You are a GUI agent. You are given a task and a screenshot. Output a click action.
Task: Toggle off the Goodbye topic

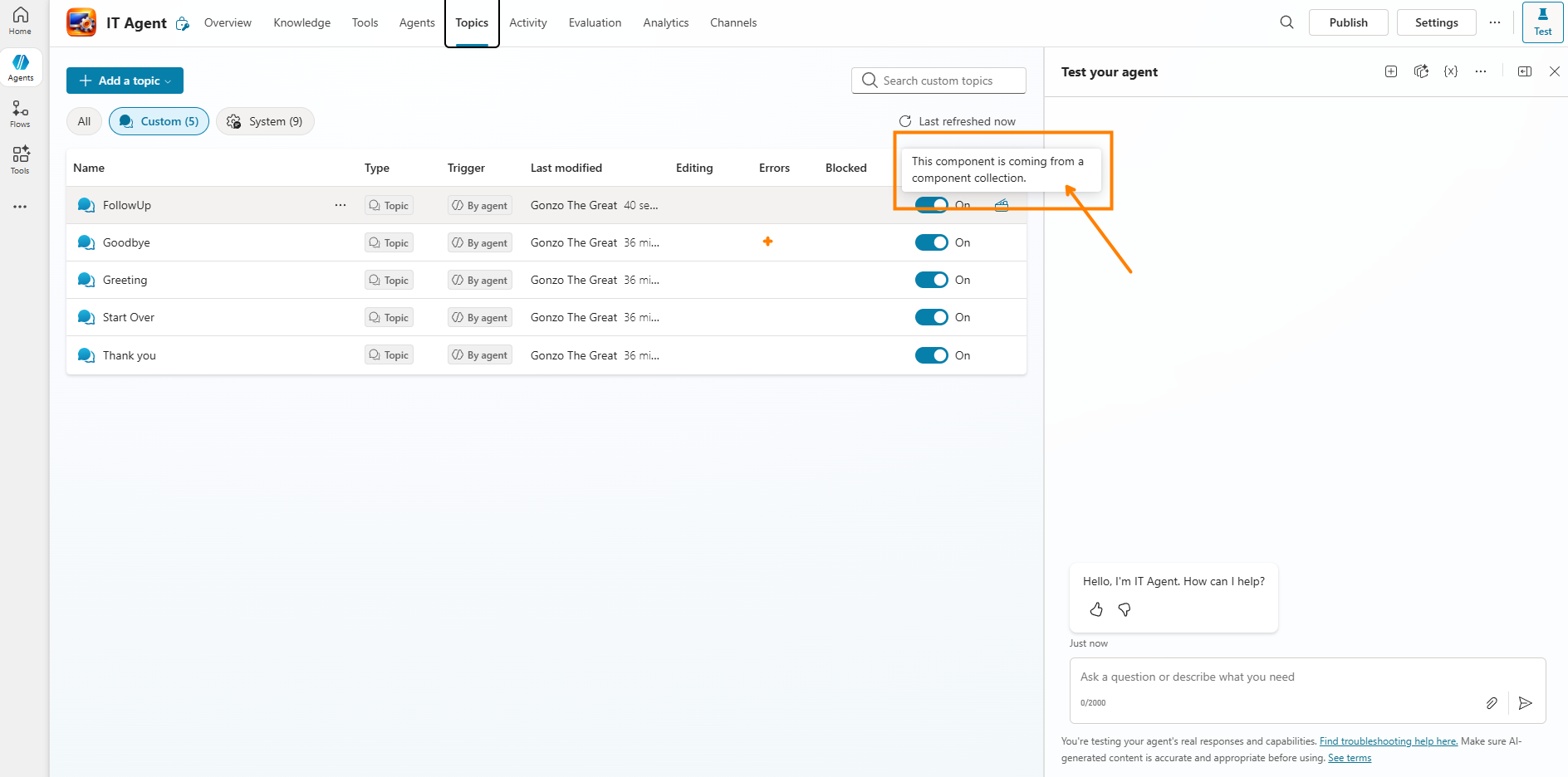[931, 242]
